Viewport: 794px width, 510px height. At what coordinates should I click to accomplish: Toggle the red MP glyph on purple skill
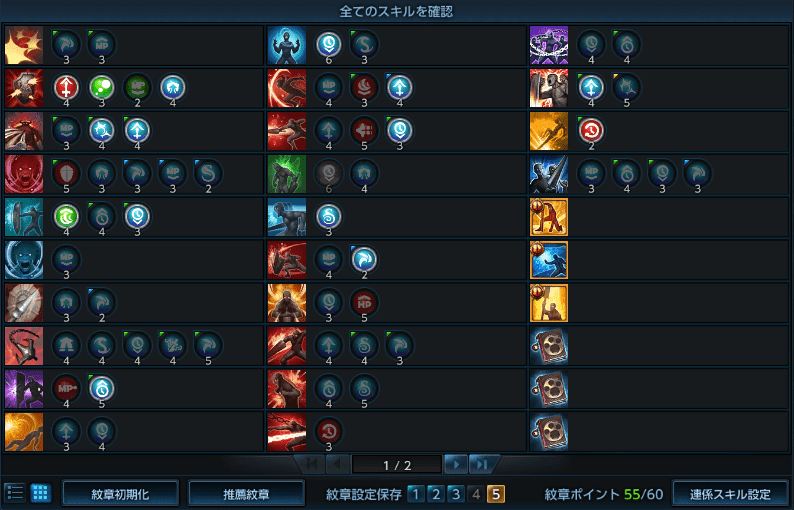[x=66, y=388]
